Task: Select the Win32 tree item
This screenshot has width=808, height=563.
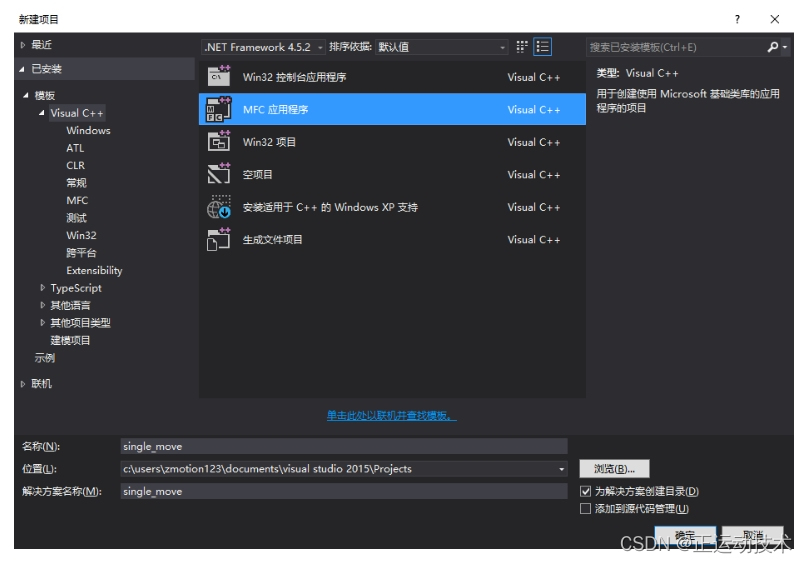Action: coord(81,235)
